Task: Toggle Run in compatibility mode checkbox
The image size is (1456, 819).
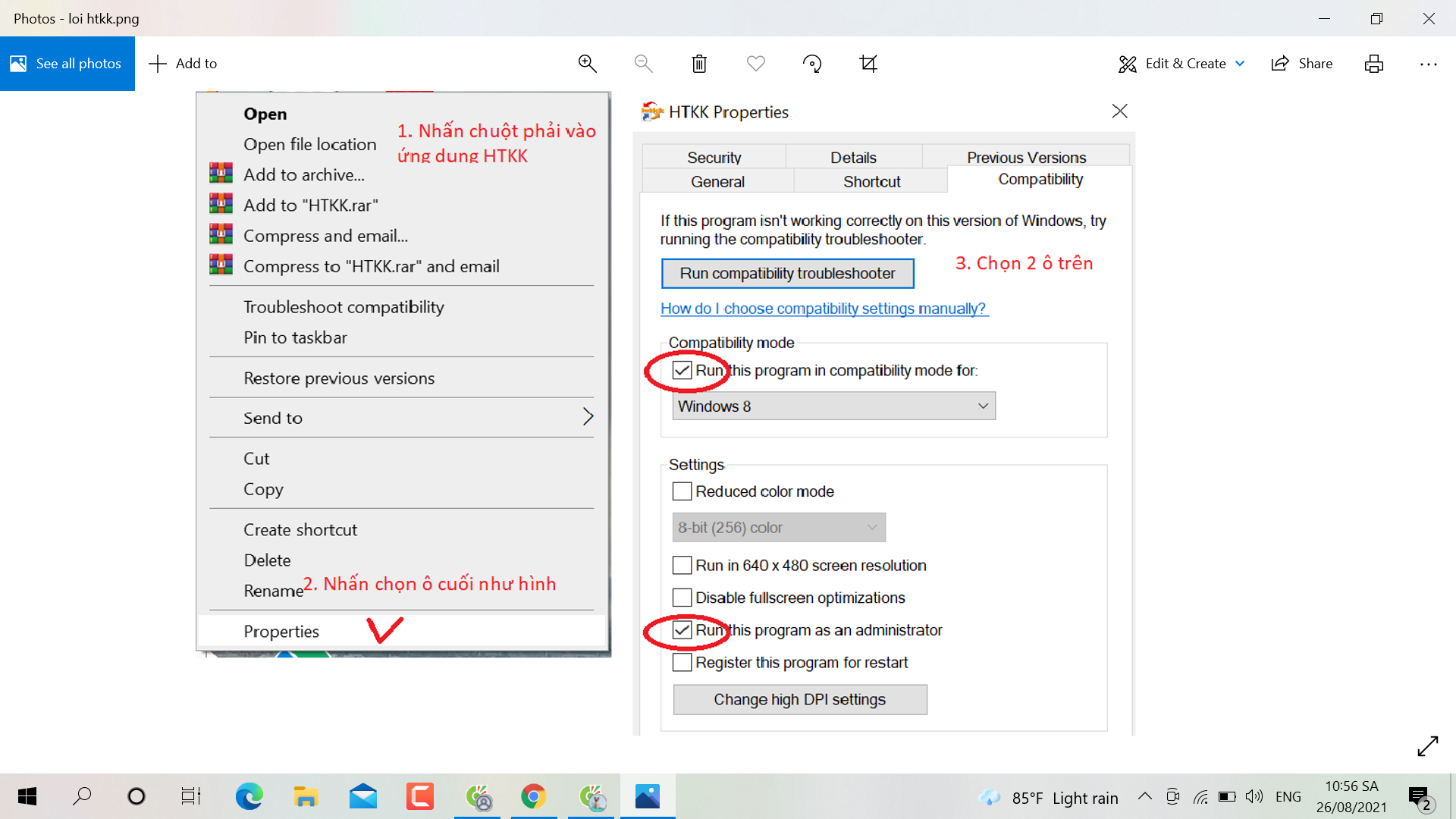Action: [x=682, y=370]
